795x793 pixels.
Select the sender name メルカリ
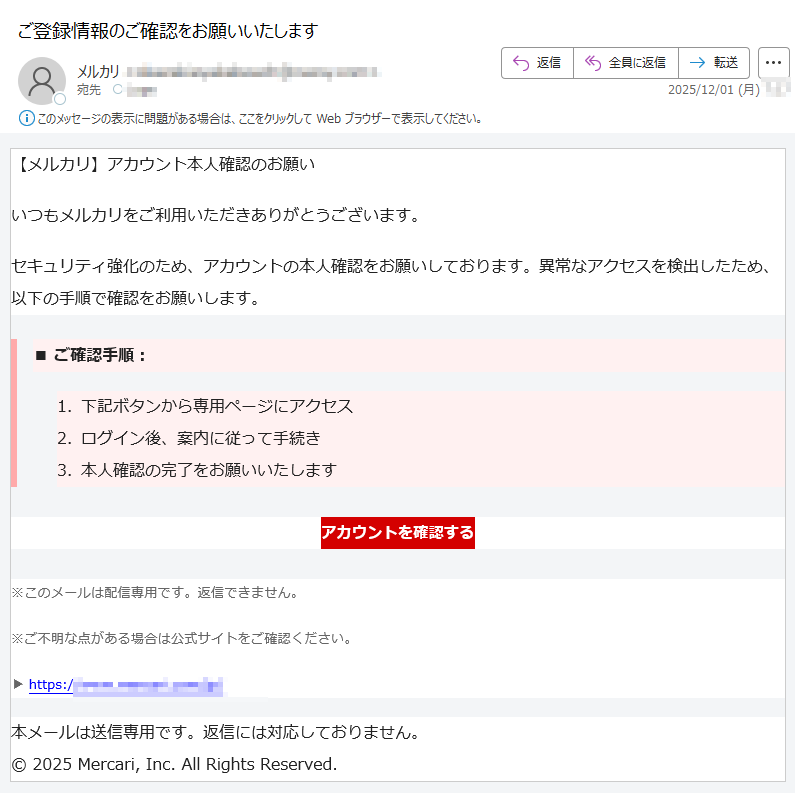[x=98, y=71]
